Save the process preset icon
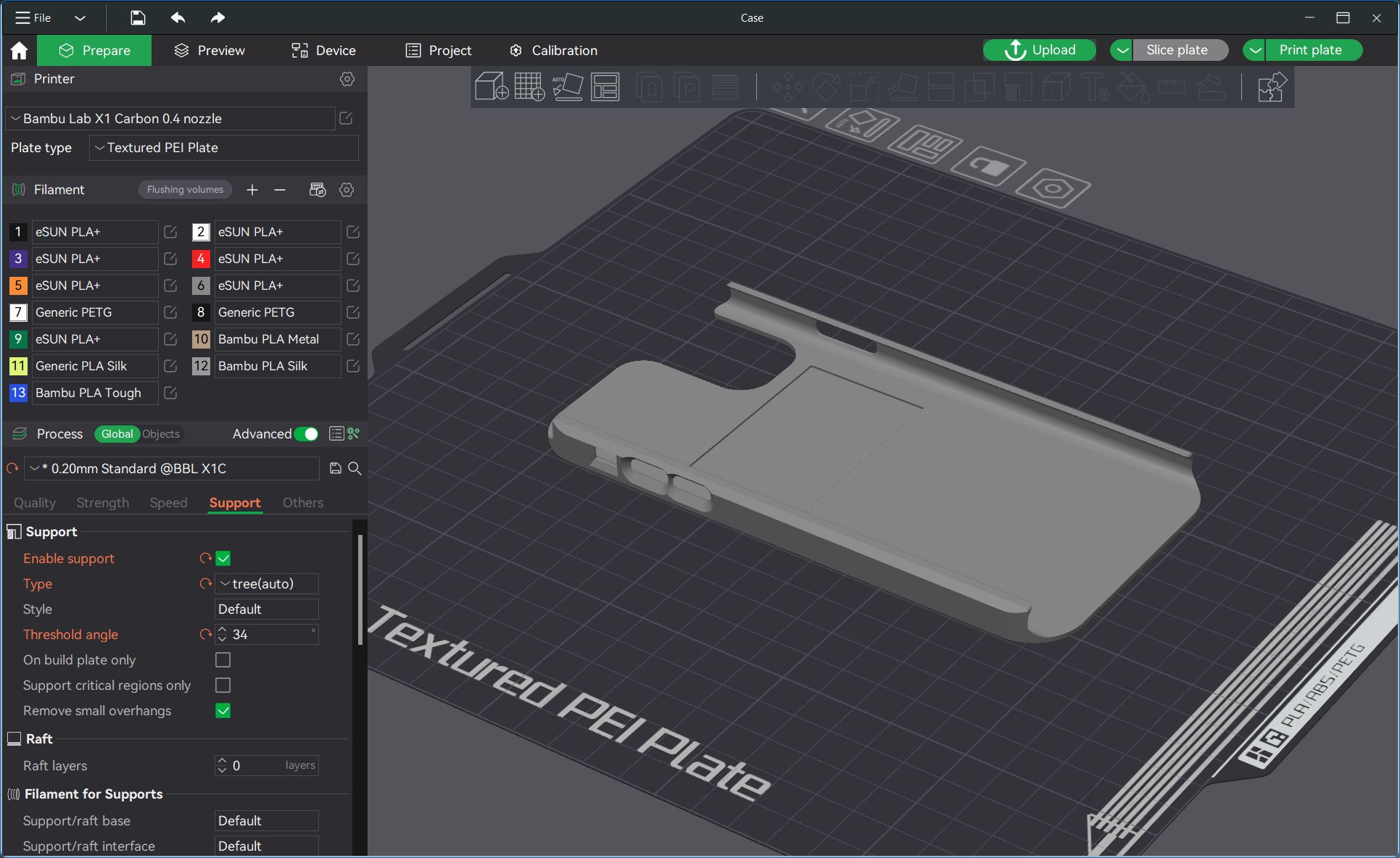The width and height of the screenshot is (1400, 858). (x=335, y=468)
